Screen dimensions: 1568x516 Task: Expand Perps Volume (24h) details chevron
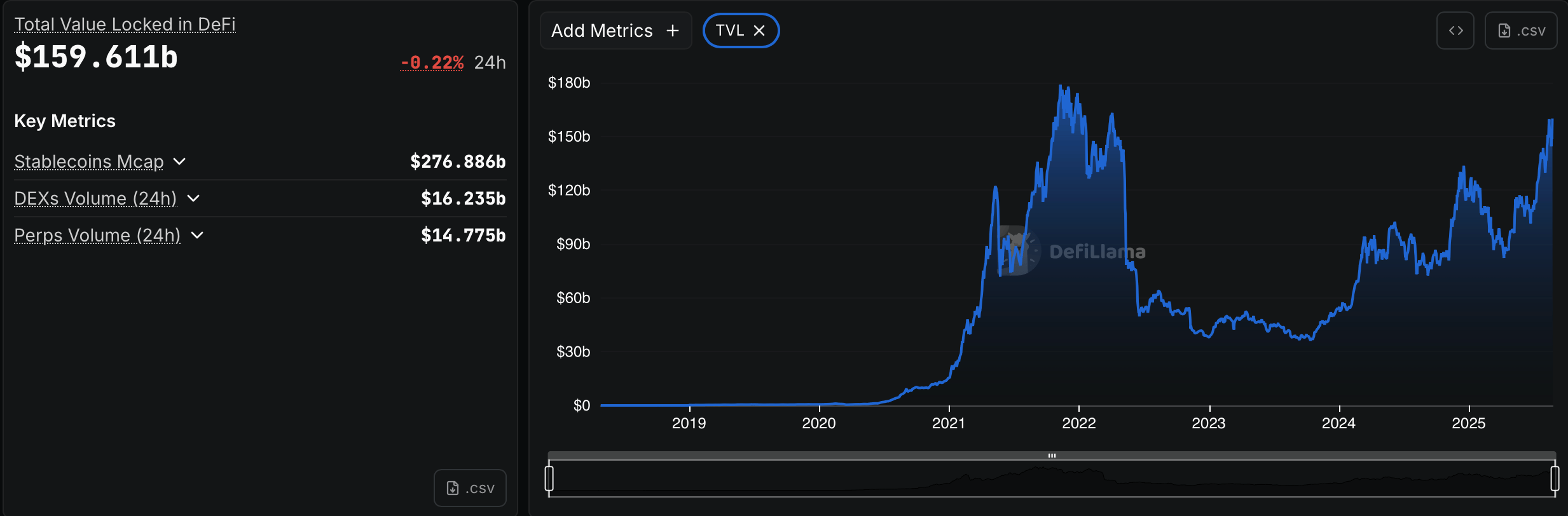(x=198, y=235)
